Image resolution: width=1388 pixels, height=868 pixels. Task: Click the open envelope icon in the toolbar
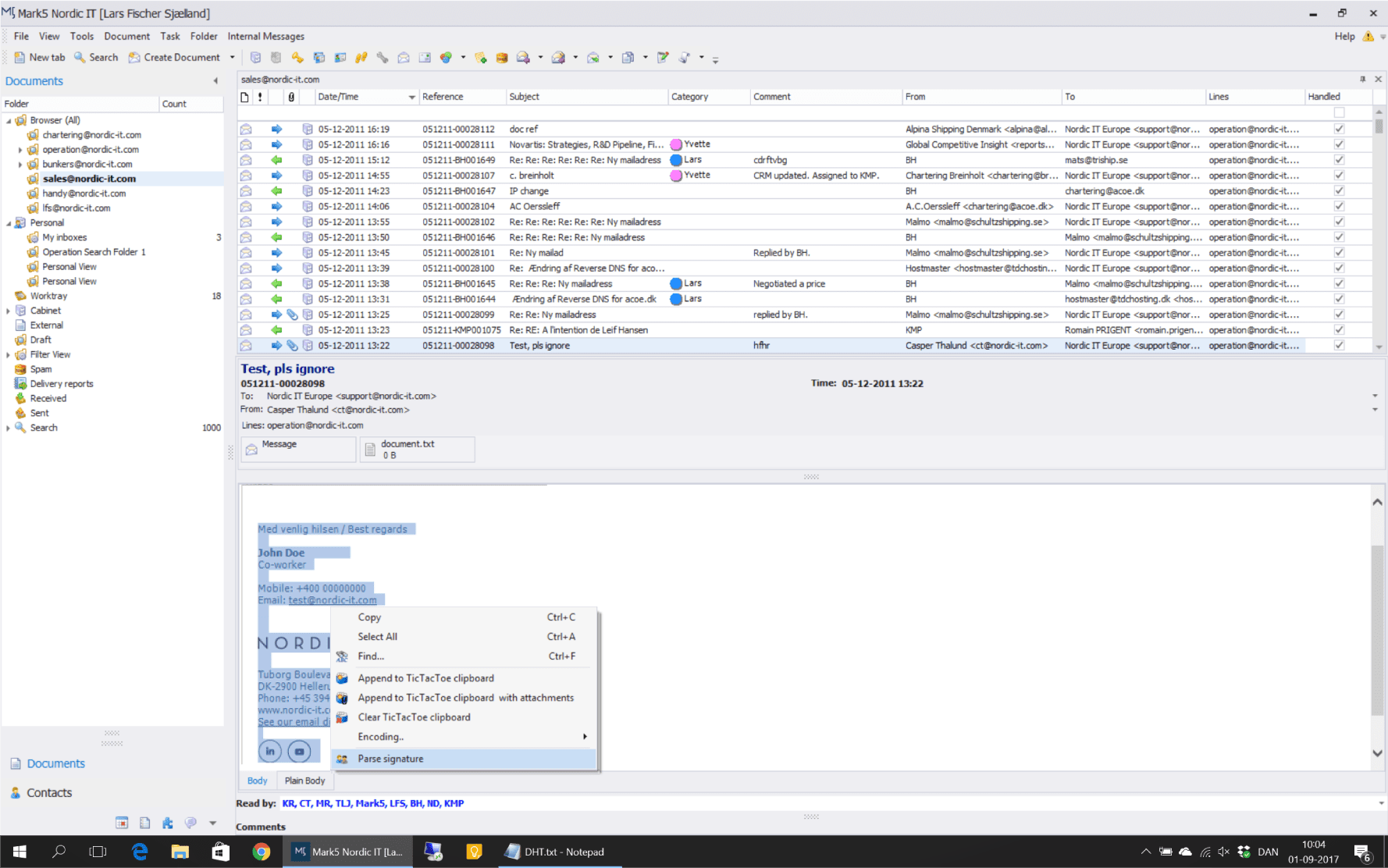pyautogui.click(x=404, y=57)
